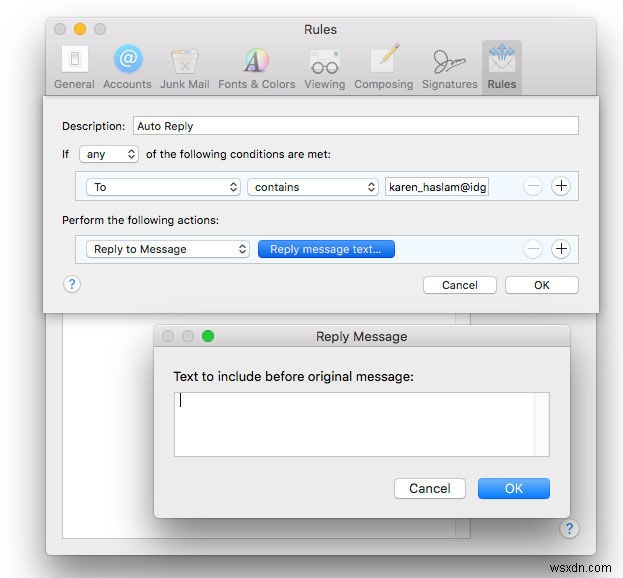Open the 'Reply to Message' action dropdown
The height and width of the screenshot is (578, 623).
168,249
